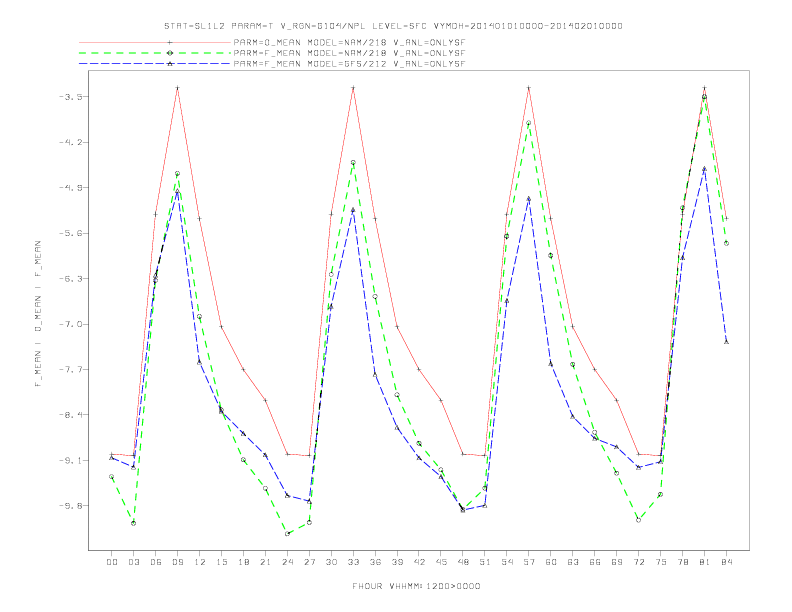Click the 75 forecast hour tick label
Viewport: 792px width, 612px height.
coord(661,562)
